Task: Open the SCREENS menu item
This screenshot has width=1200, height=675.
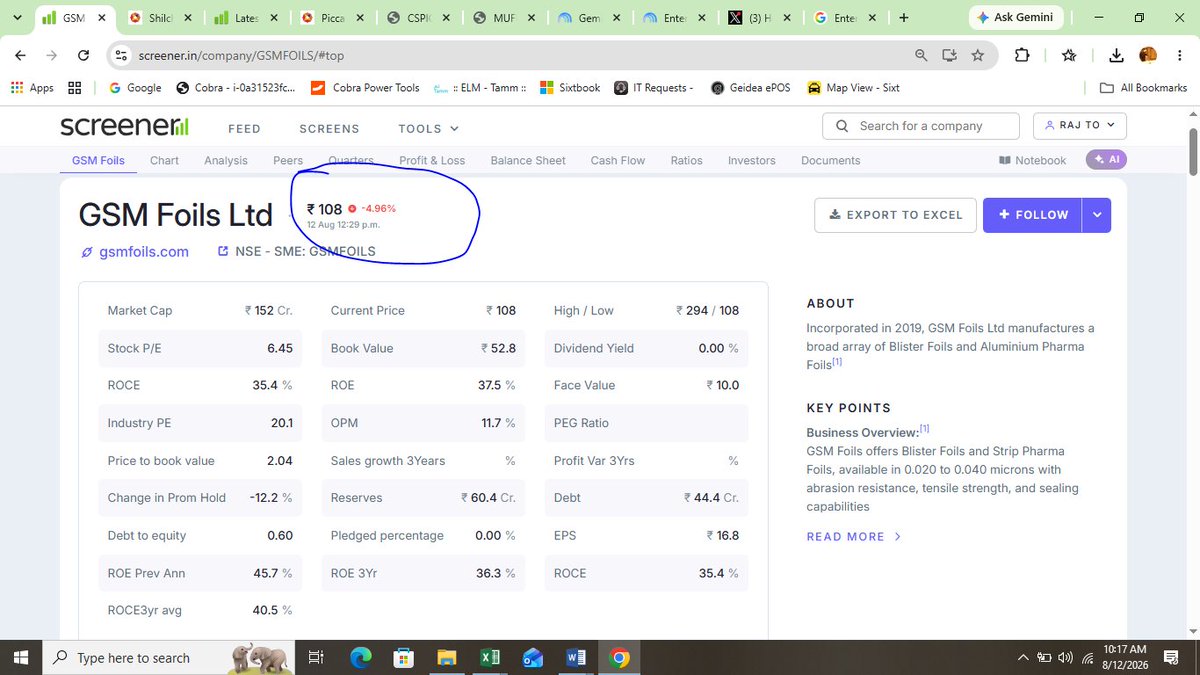Action: 329,129
